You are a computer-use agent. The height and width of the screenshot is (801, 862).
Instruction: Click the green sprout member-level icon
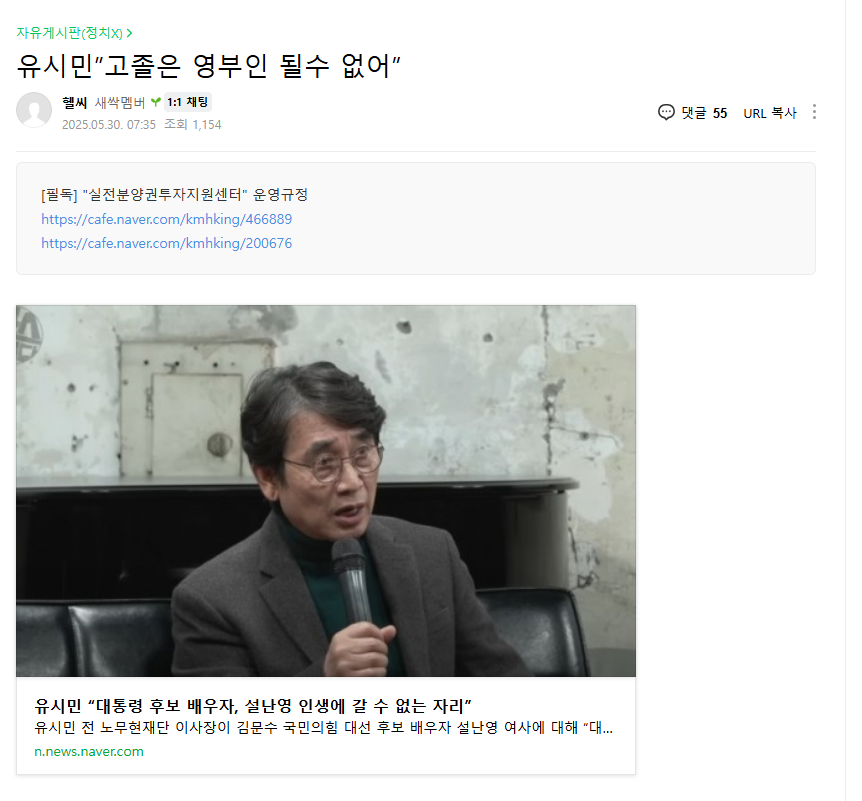(x=156, y=102)
